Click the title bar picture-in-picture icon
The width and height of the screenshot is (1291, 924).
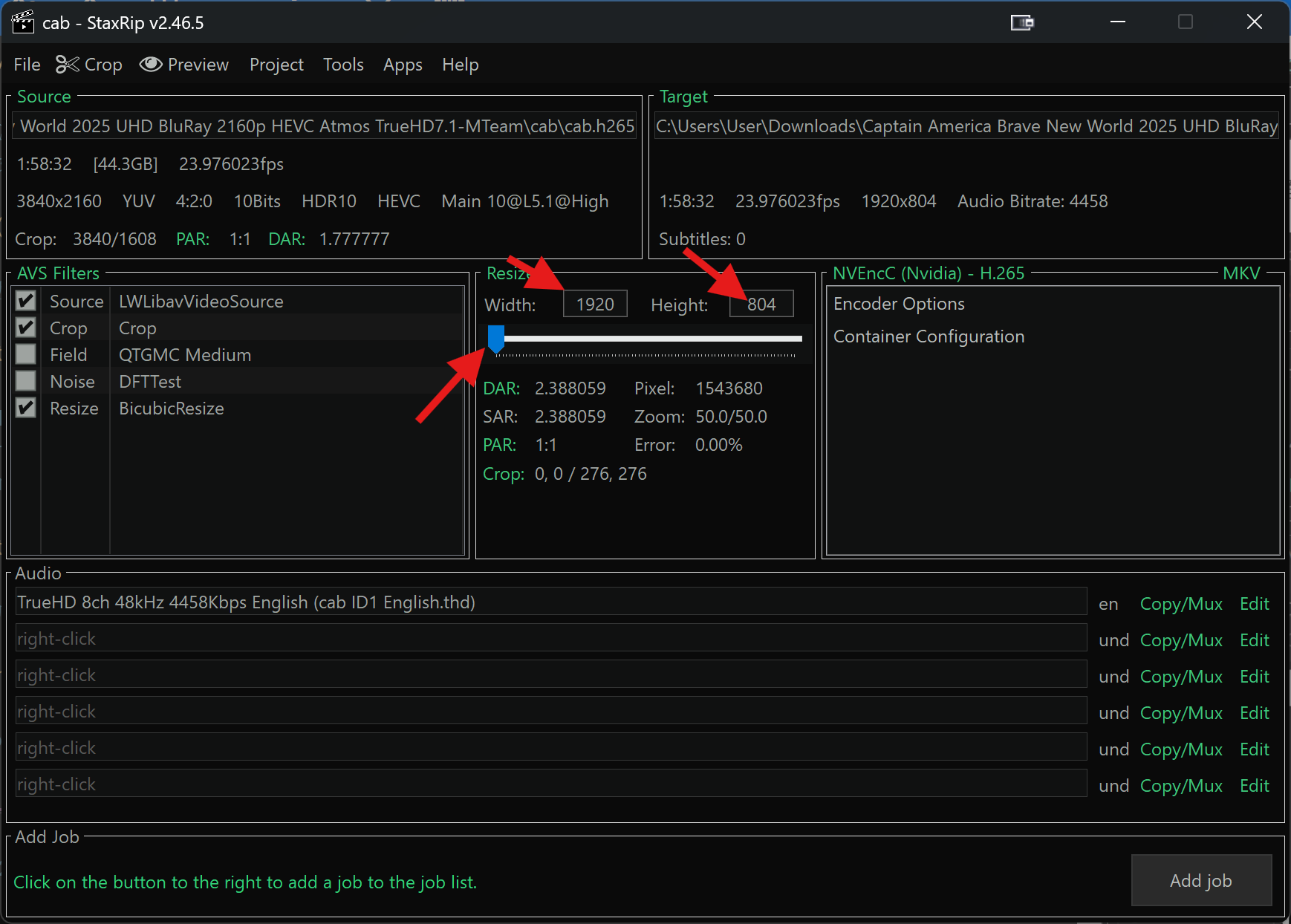coord(1022,22)
